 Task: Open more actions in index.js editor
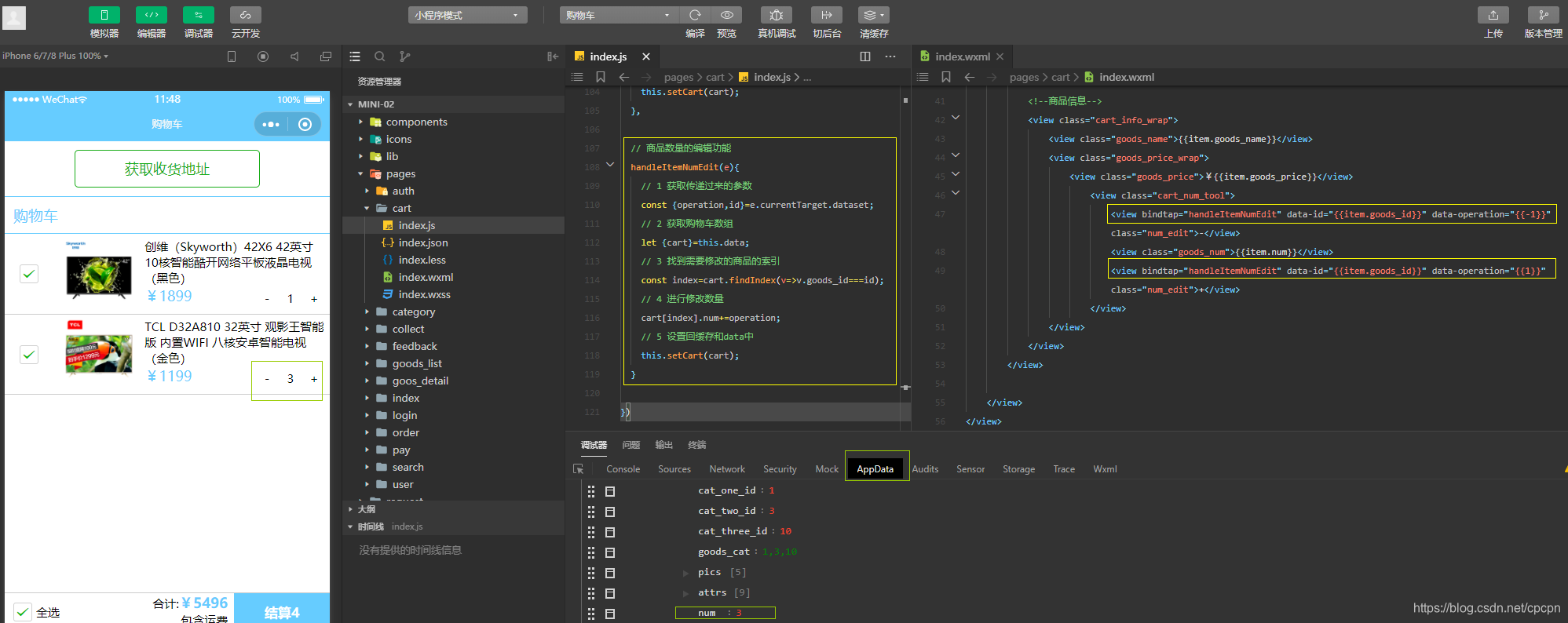click(890, 56)
